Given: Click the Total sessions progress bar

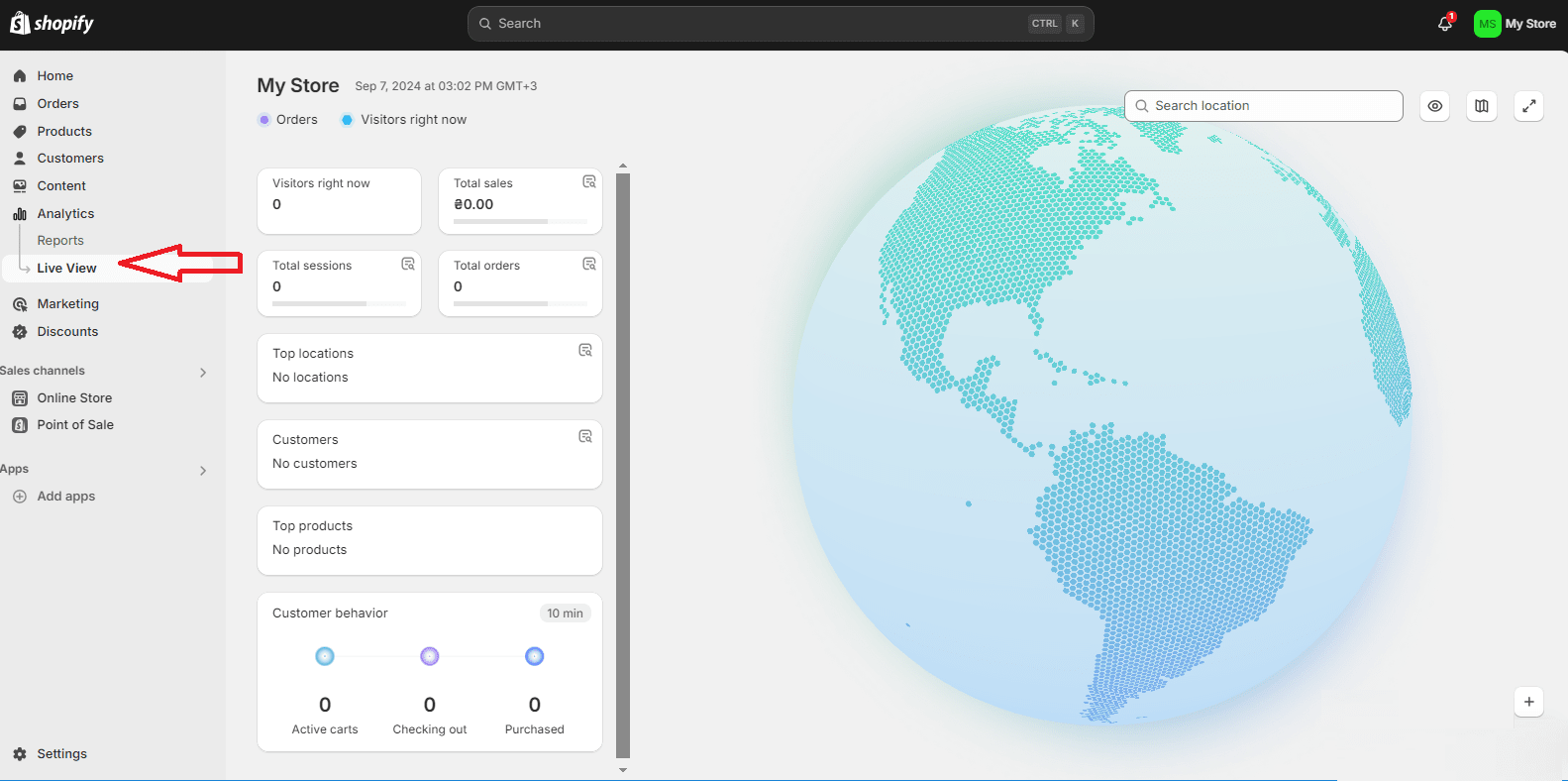Looking at the screenshot, I should coord(339,303).
